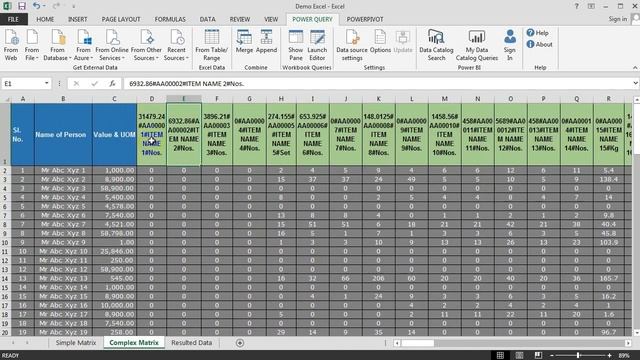Switch to the INSERT tab
The height and width of the screenshot is (360, 640).
coord(78,19)
